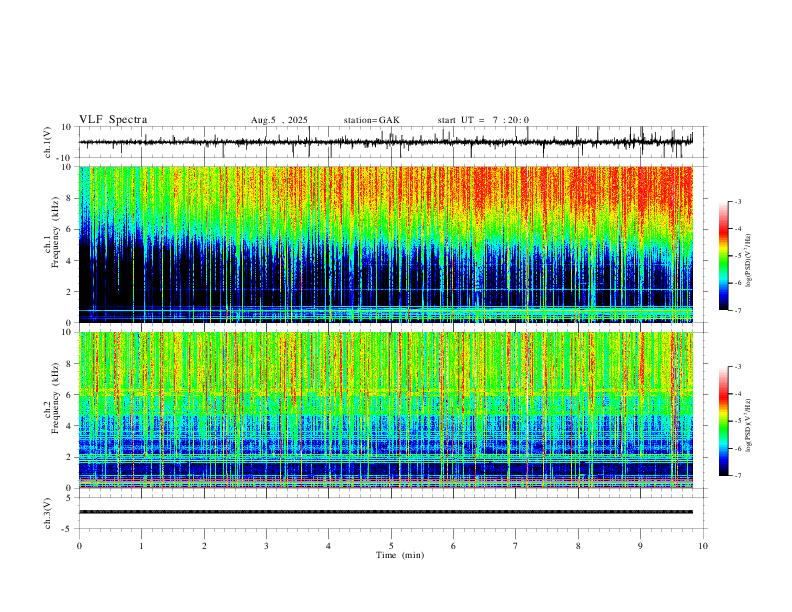Viewport: 792px width, 612px height.
Task: Click the time axis tick label '10'
Action: click(703, 546)
